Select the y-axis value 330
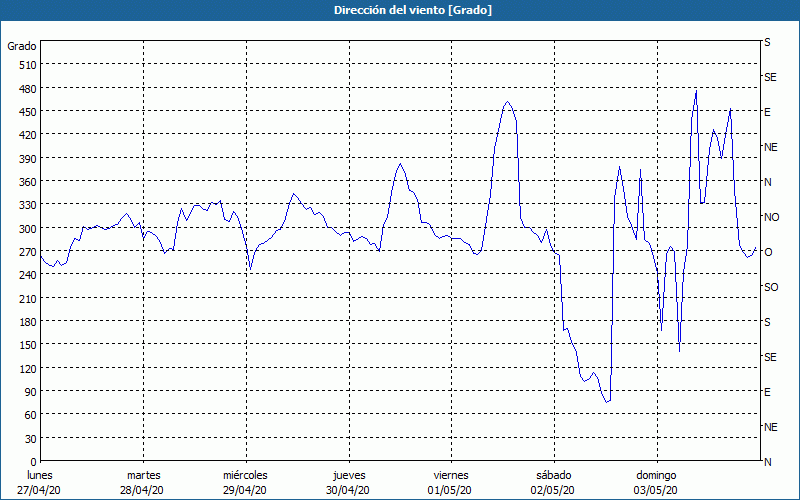Viewport: 800px width, 500px height. tap(28, 205)
